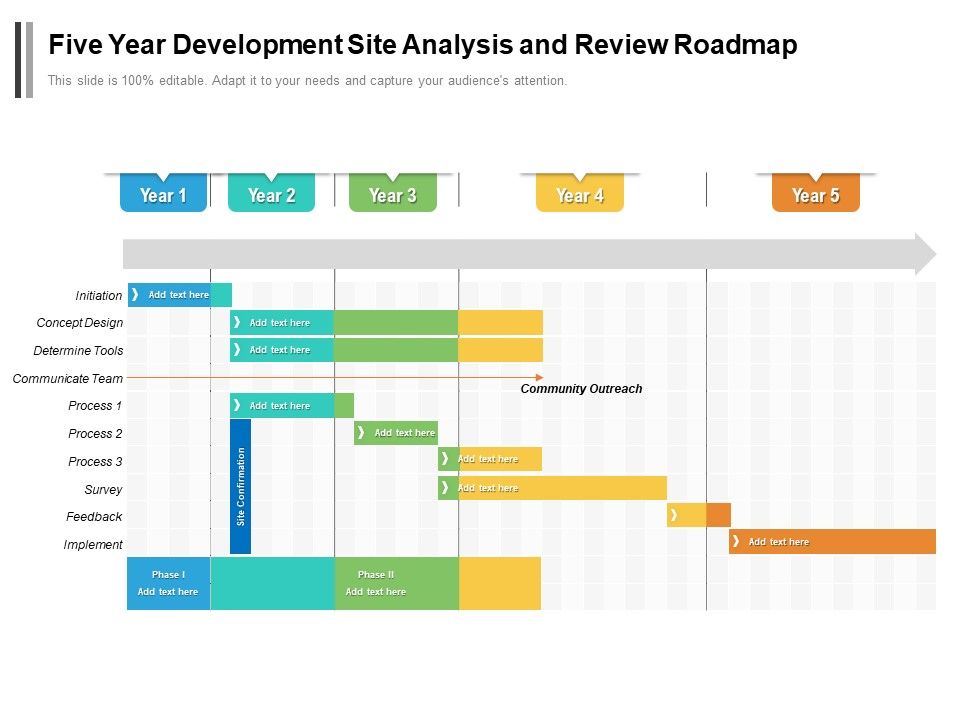This screenshot has width=960, height=720.
Task: Click the teal phase block between Phase I and II
Action: pyautogui.click(x=272, y=583)
